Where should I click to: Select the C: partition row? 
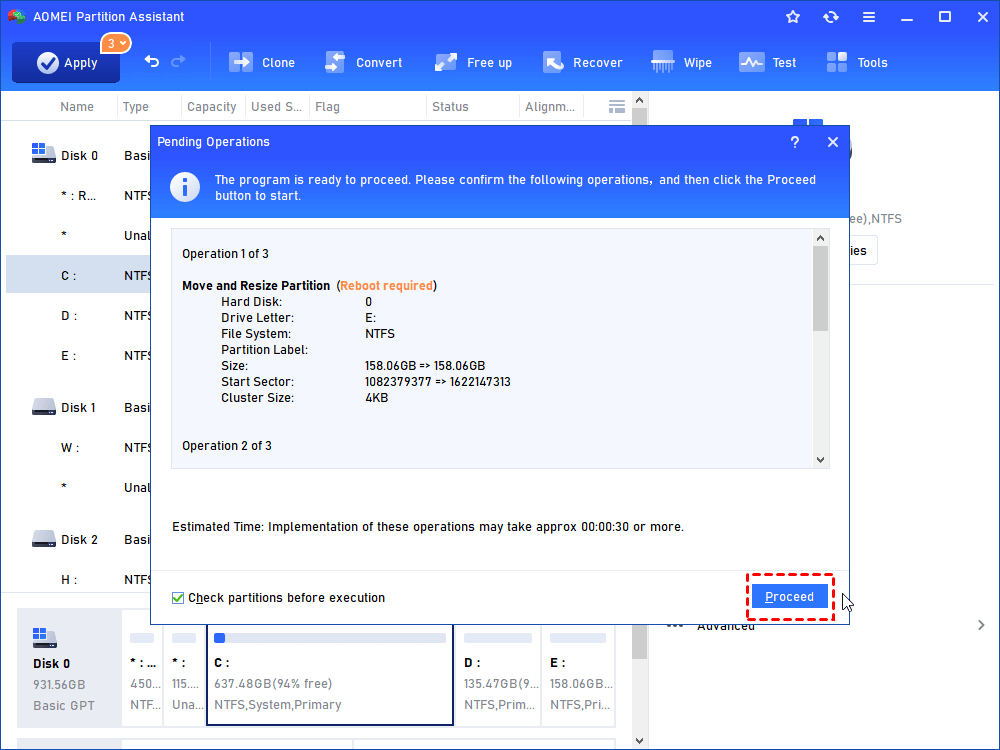78,276
